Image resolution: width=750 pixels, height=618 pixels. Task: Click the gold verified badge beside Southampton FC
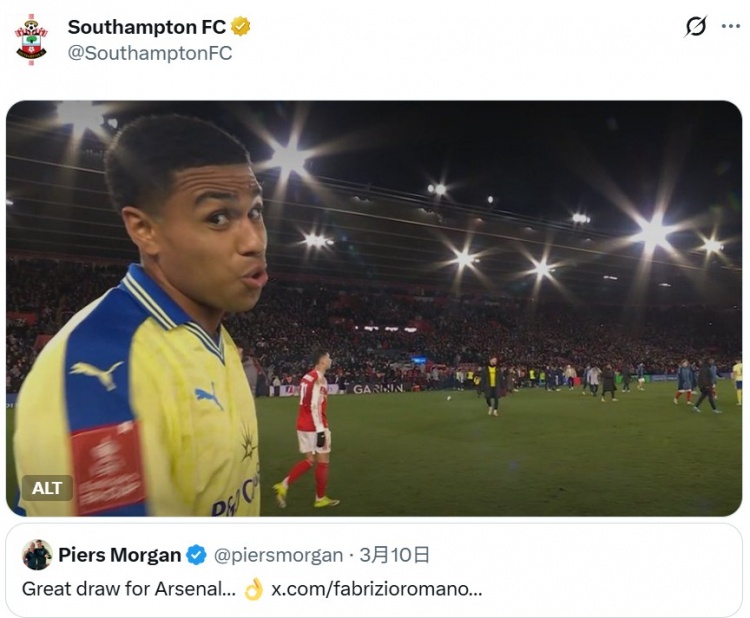tap(241, 27)
